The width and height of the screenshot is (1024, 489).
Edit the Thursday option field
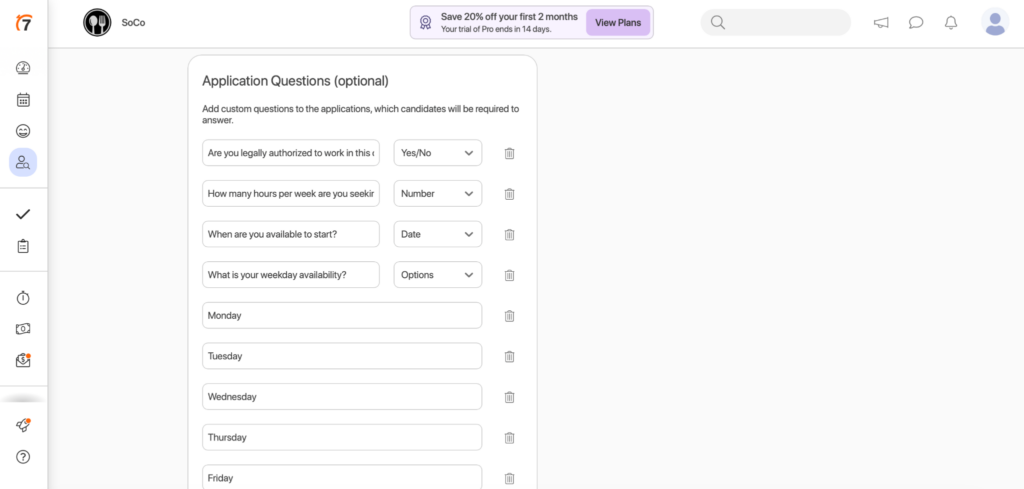342,437
